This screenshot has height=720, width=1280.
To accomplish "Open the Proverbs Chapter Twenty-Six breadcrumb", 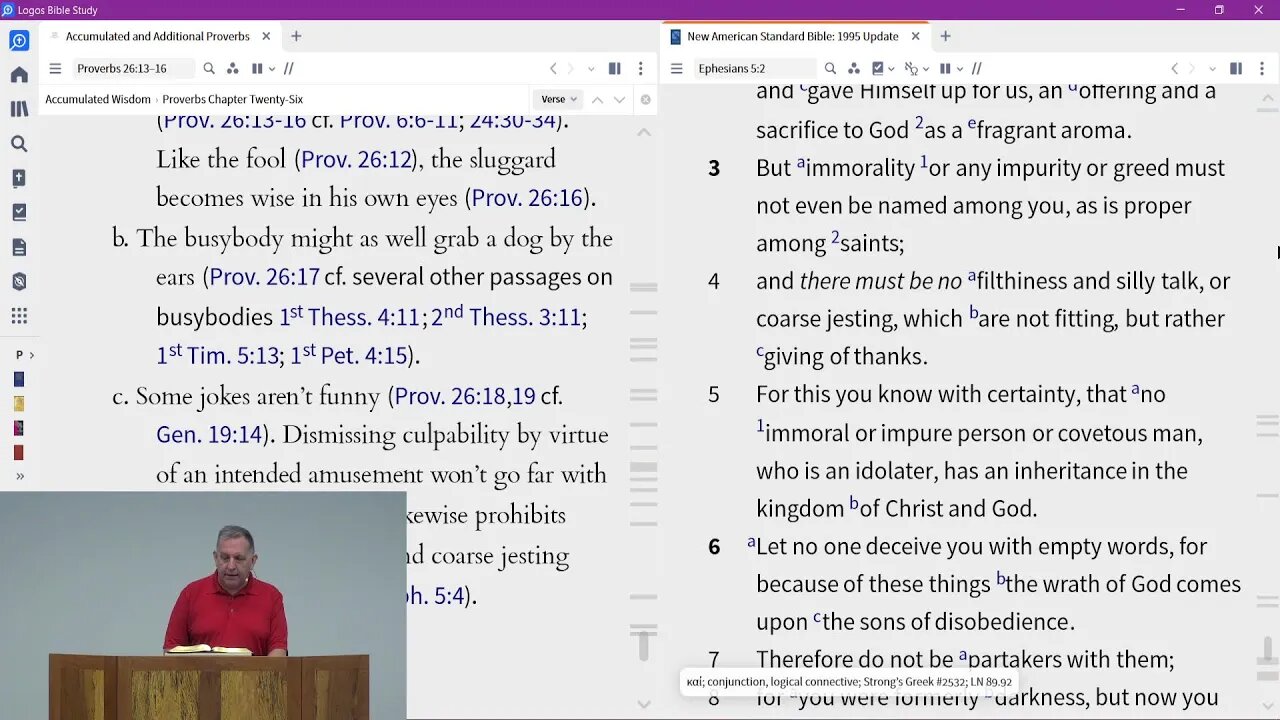I will 232,99.
